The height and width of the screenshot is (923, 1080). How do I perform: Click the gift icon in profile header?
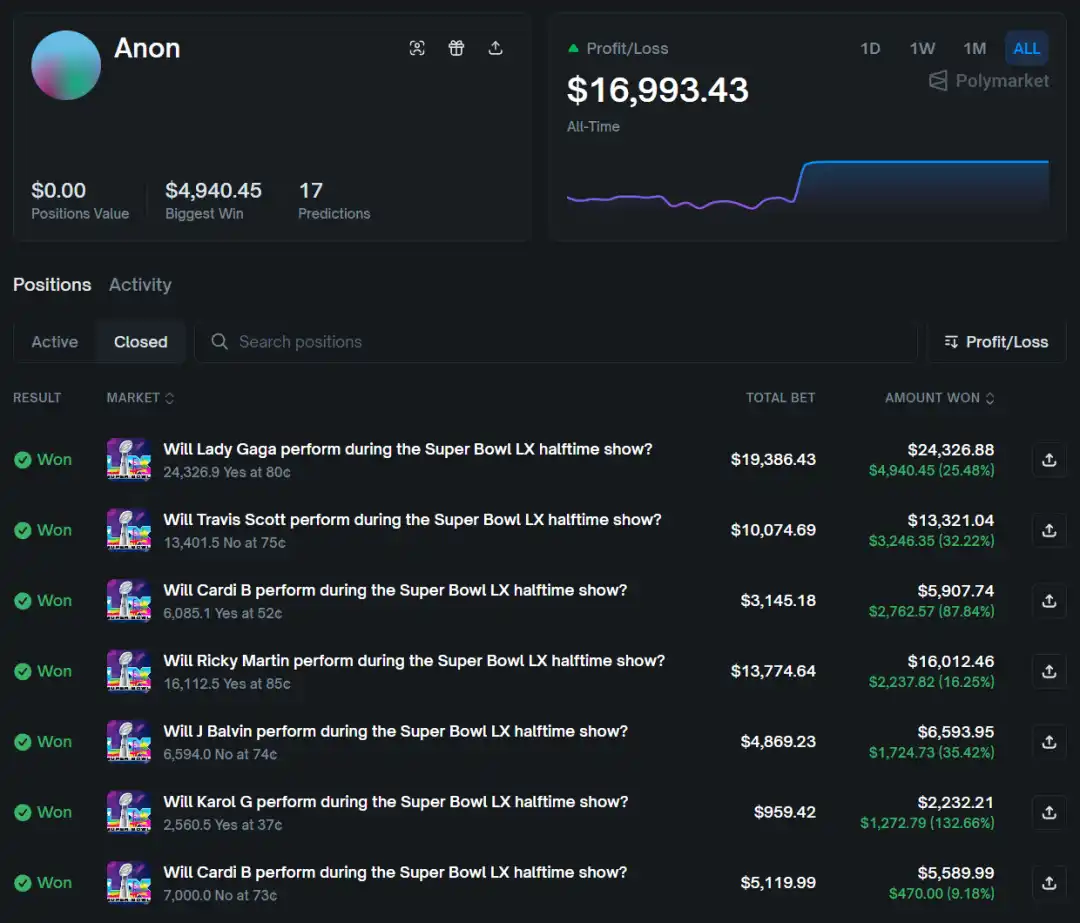(x=456, y=48)
